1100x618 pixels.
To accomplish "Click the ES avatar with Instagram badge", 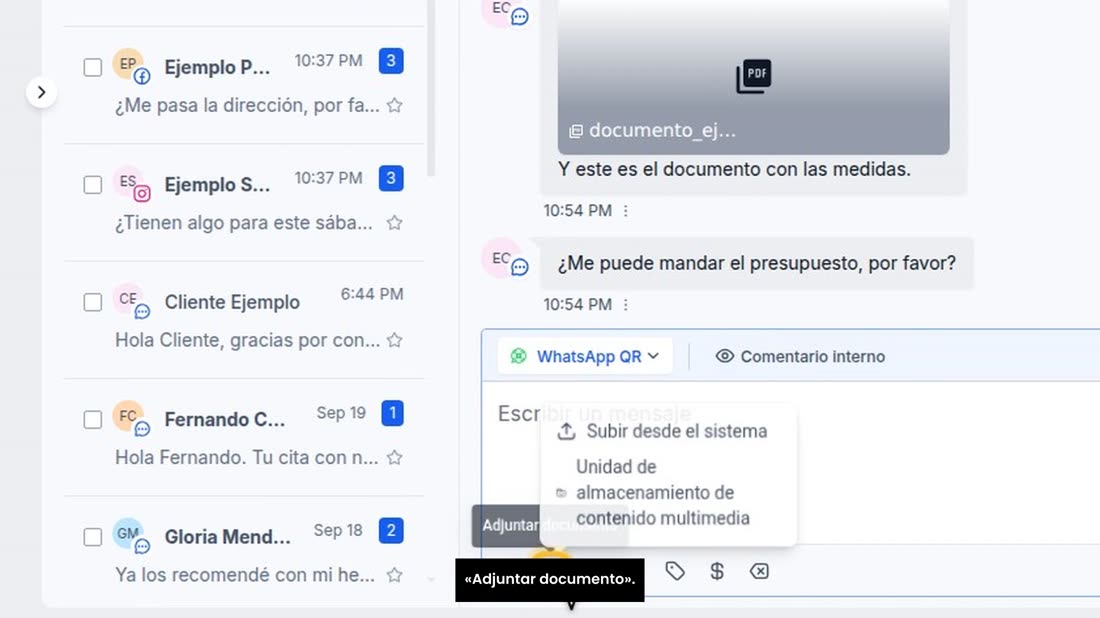I will click(x=130, y=183).
